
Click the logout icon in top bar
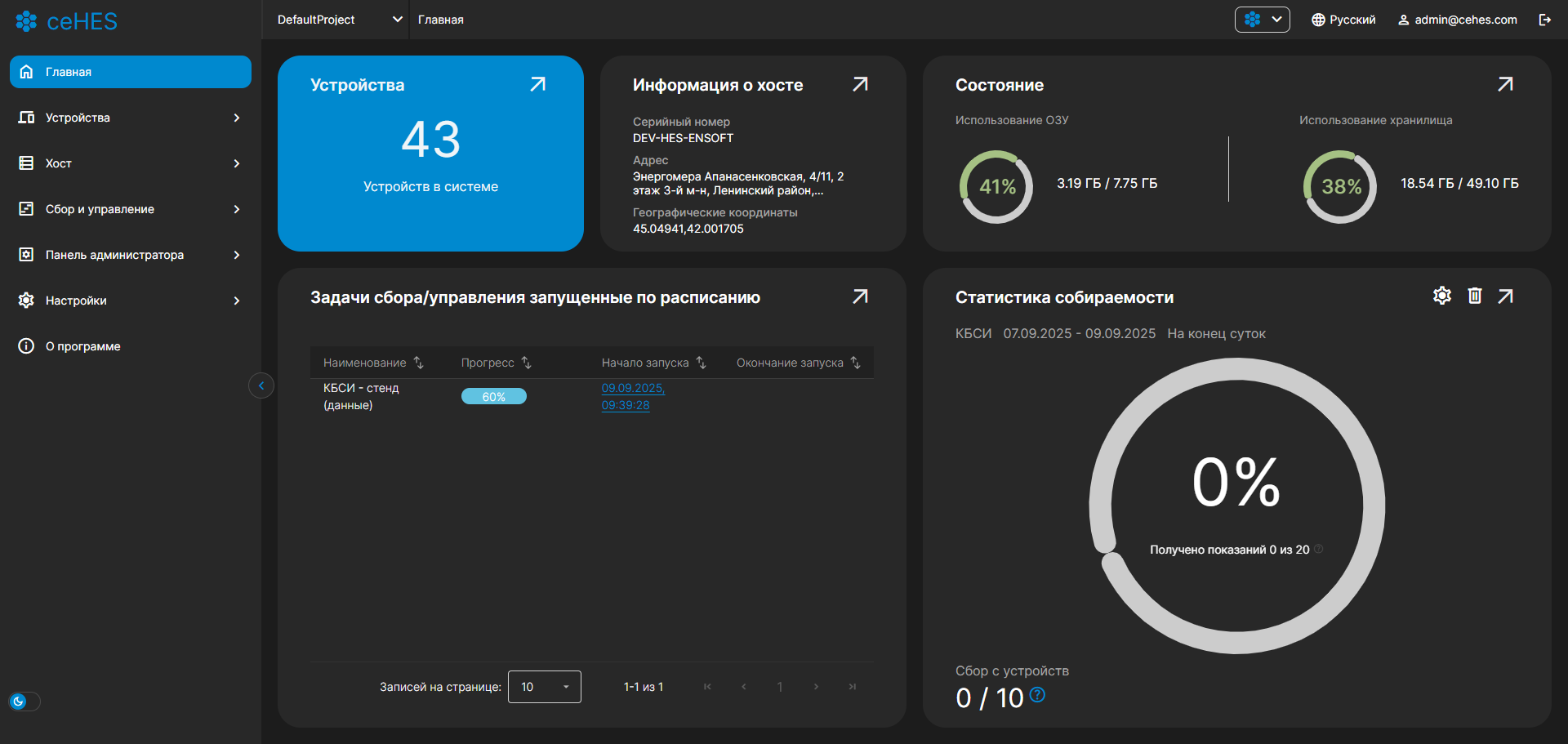[x=1544, y=20]
